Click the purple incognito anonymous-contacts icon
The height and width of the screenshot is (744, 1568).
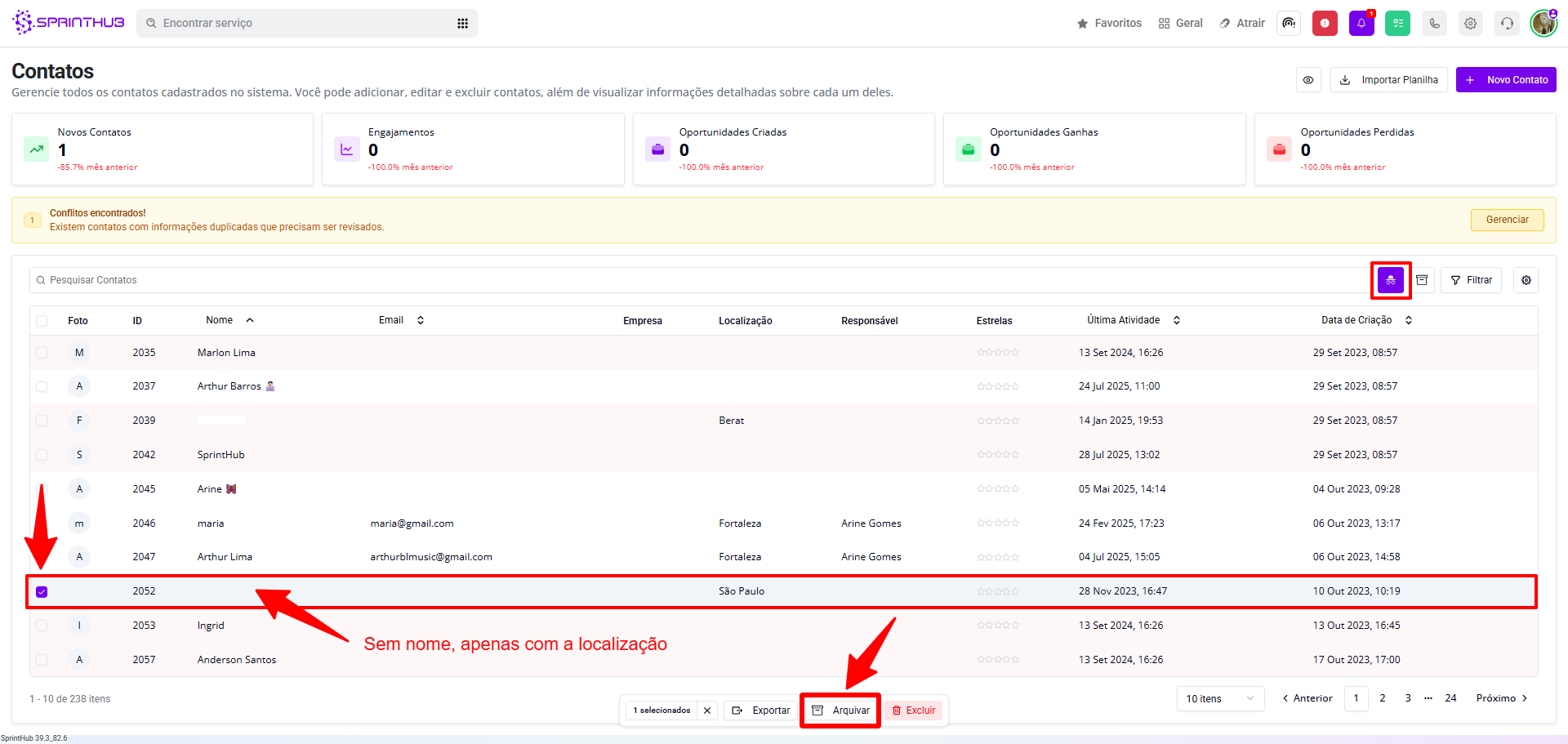tap(1390, 280)
